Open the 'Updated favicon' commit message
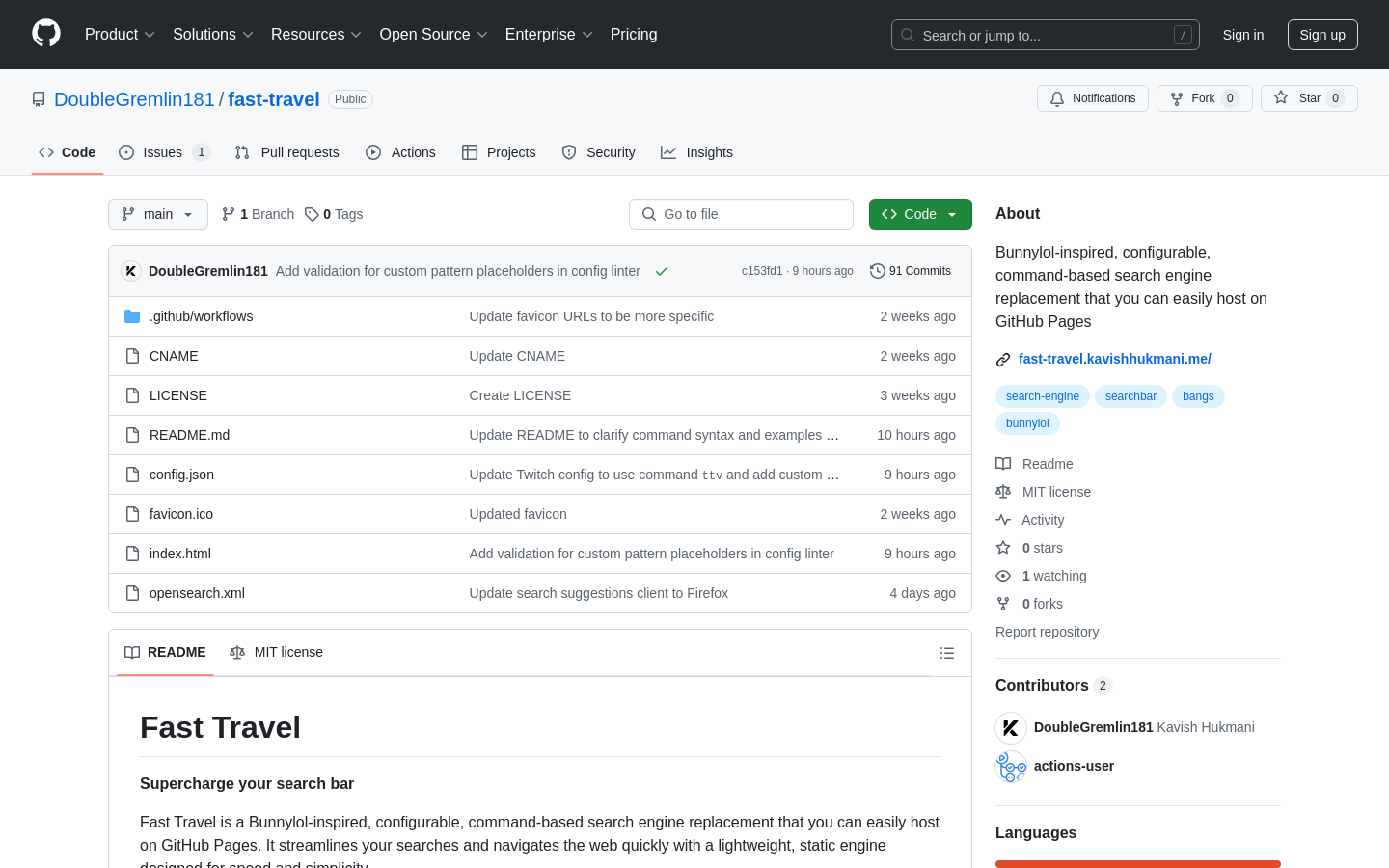 click(x=518, y=514)
